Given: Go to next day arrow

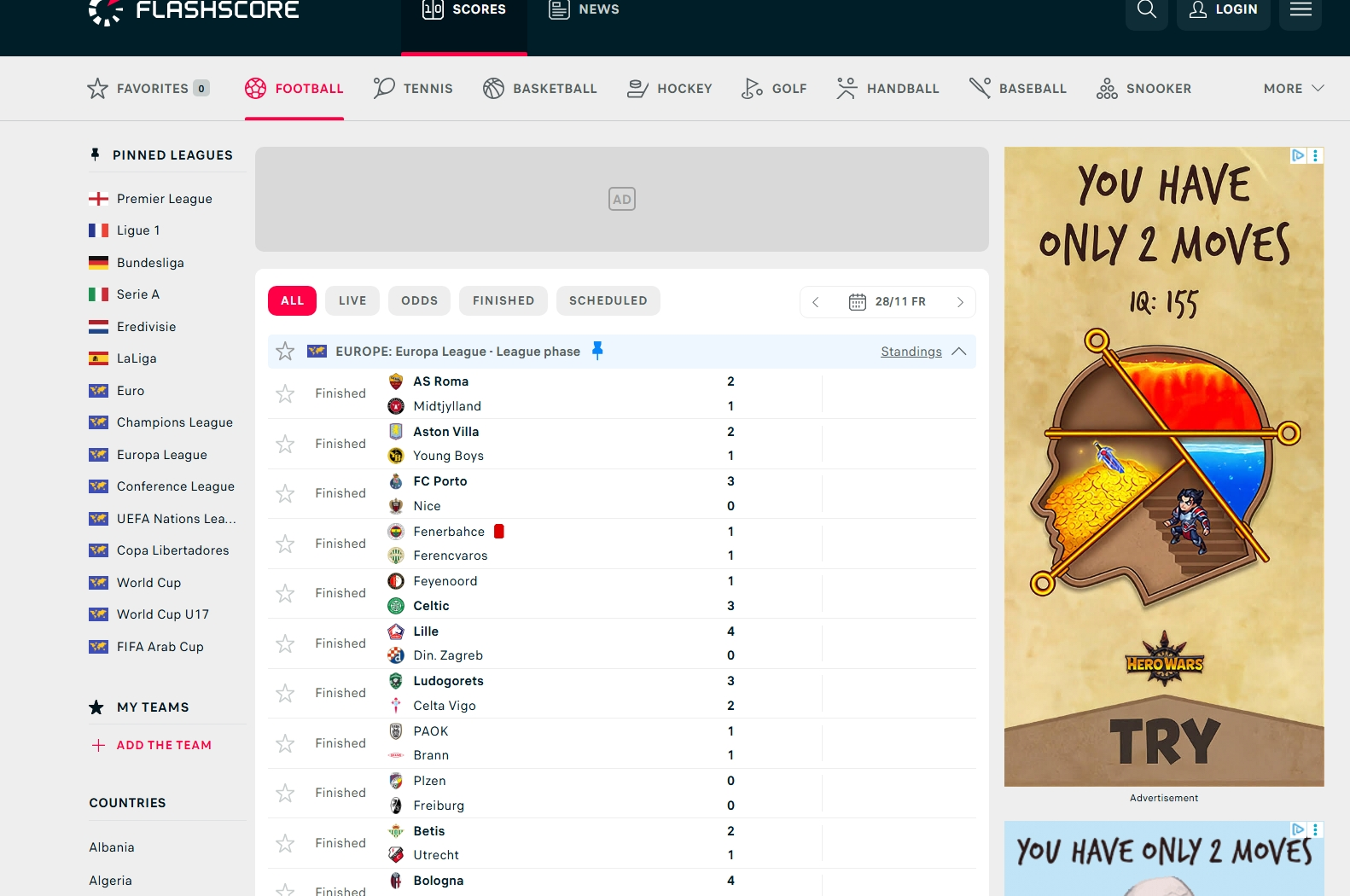Looking at the screenshot, I should pyautogui.click(x=960, y=302).
